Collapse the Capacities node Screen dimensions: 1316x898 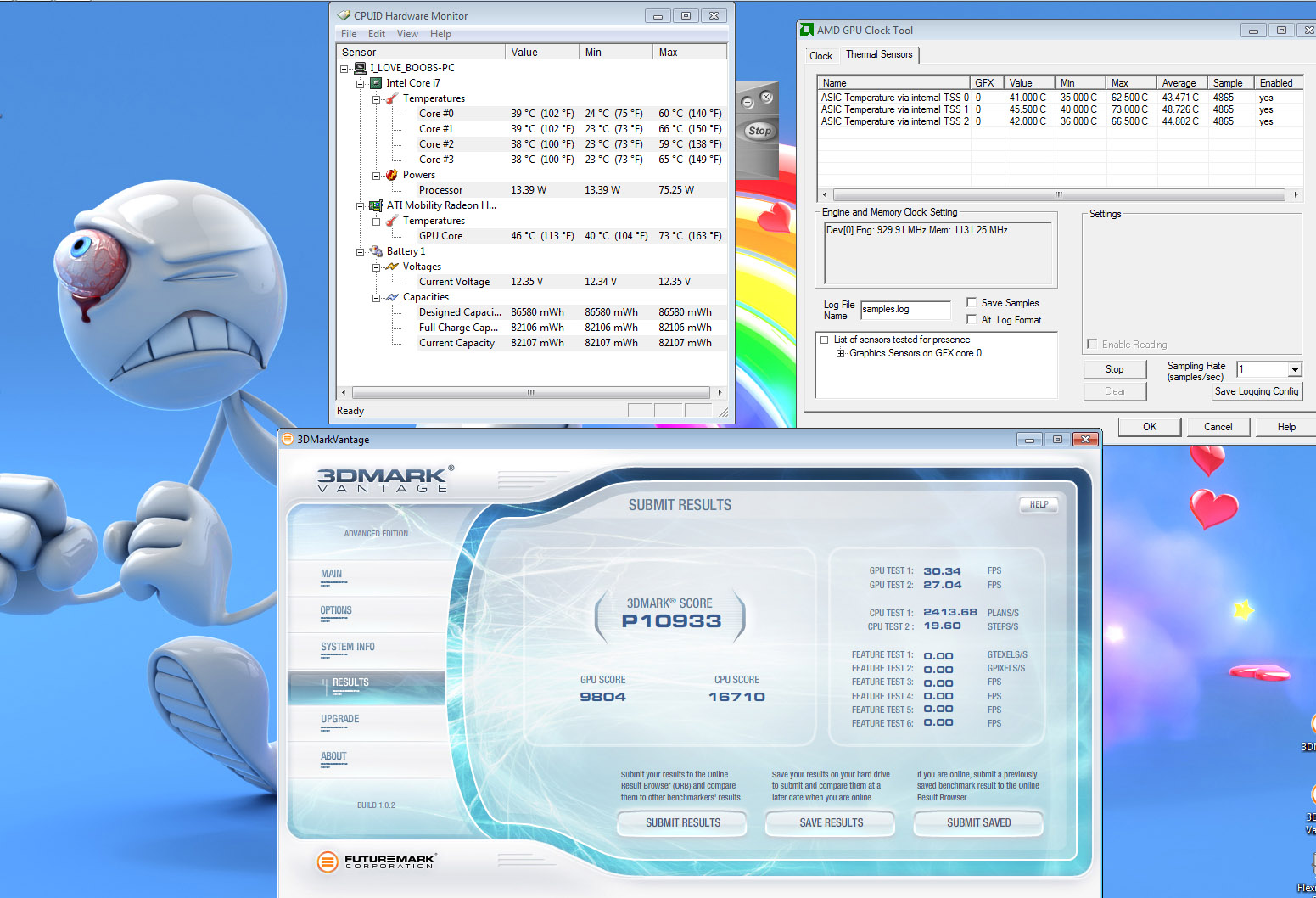coord(376,297)
